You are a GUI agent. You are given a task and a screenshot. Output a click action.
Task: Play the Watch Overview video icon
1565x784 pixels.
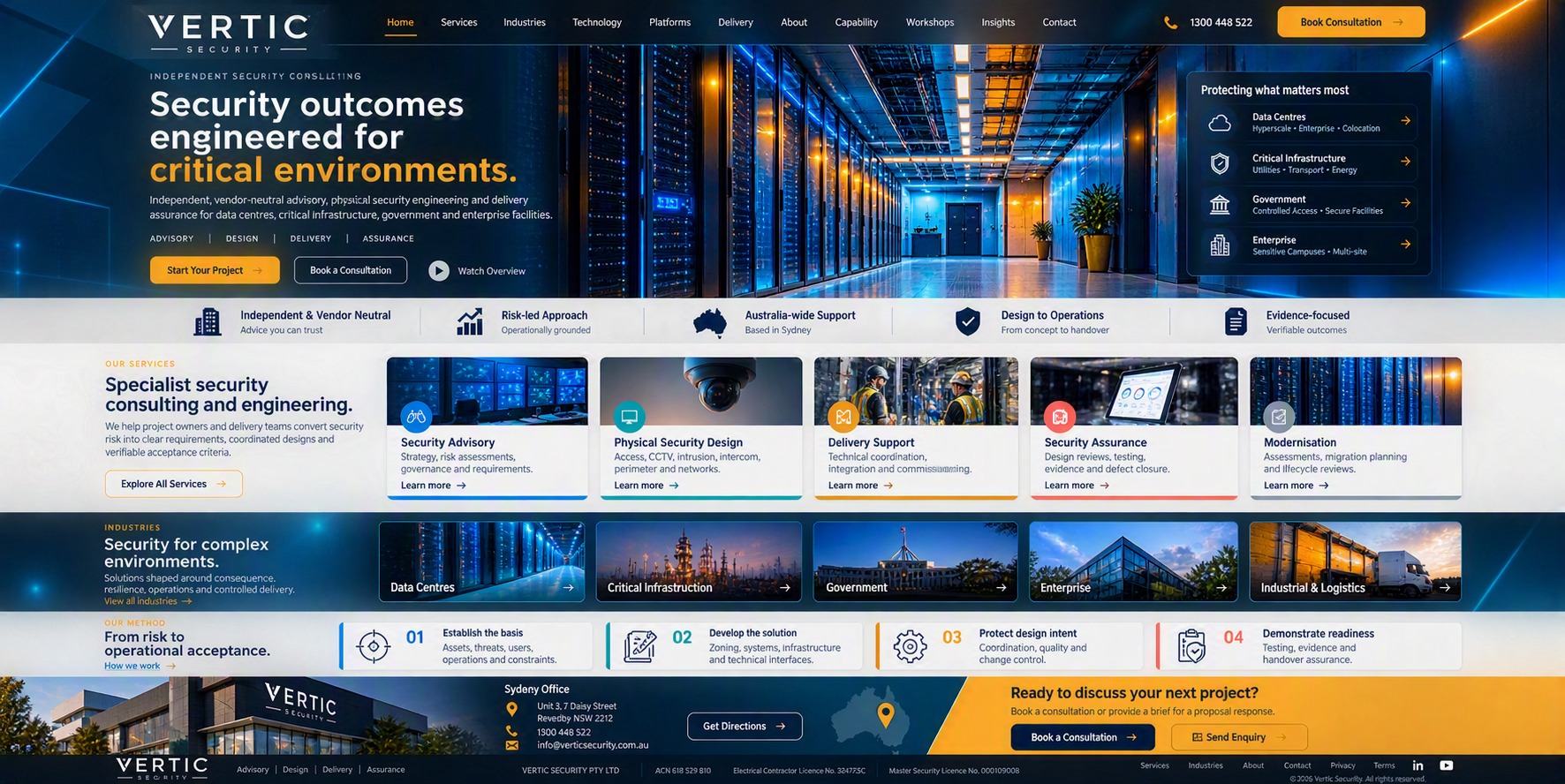439,271
